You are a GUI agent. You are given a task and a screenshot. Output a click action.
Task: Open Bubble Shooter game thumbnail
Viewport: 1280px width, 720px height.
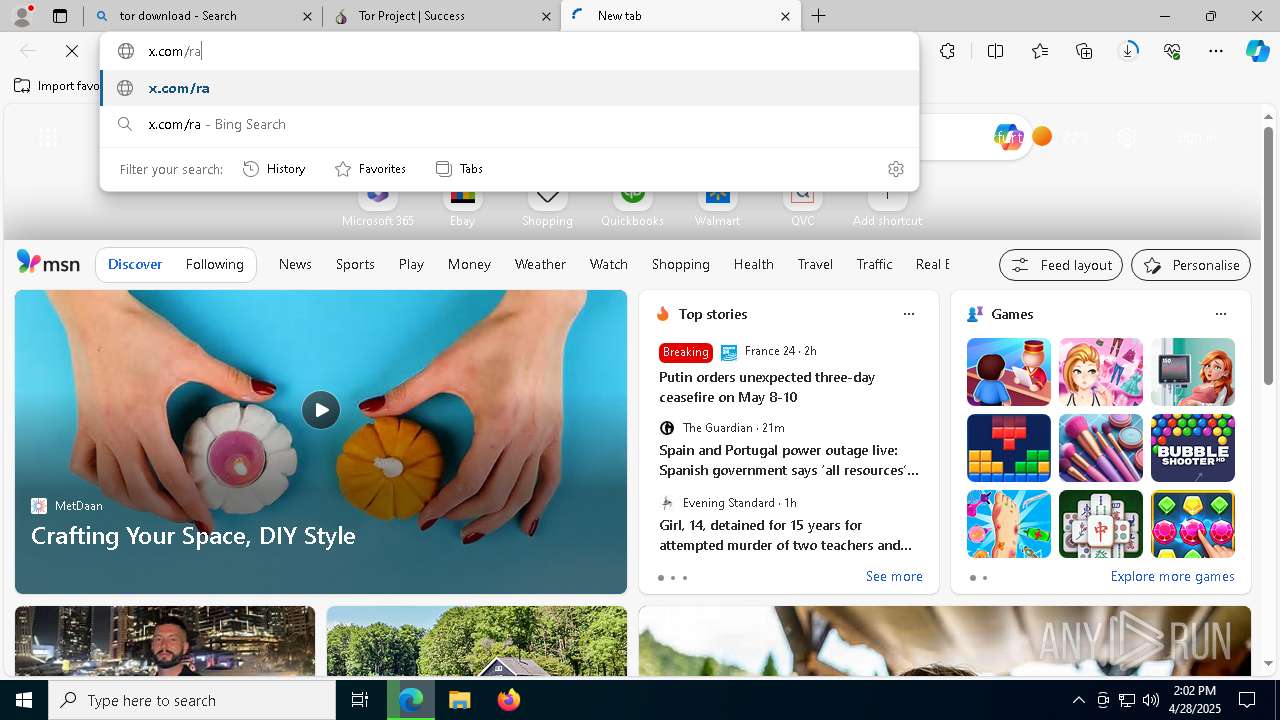[1193, 448]
